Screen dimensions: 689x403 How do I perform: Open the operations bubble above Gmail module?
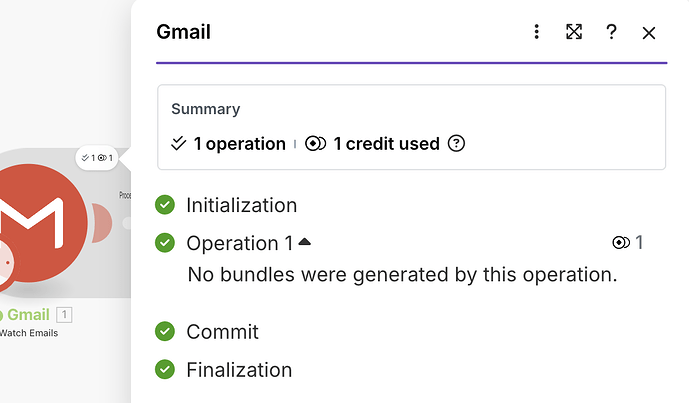coord(97,158)
